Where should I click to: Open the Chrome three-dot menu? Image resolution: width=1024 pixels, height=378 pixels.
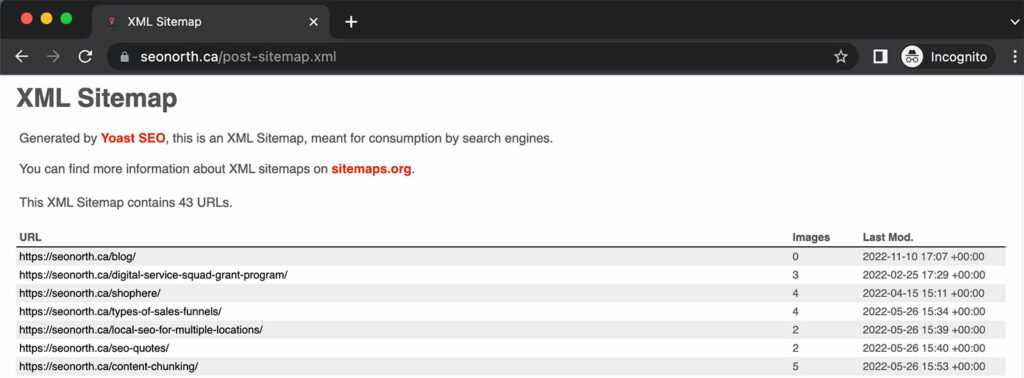click(x=1015, y=57)
